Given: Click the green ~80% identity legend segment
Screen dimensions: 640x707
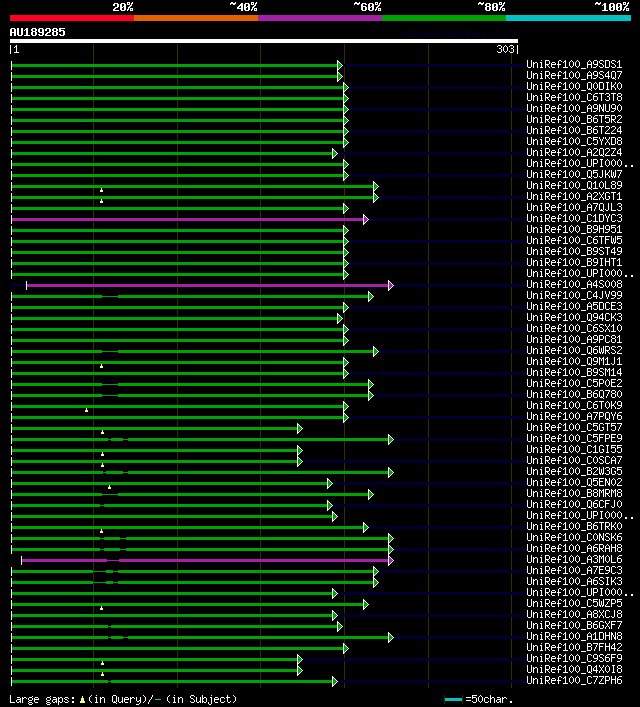Looking at the screenshot, I should [x=444, y=18].
